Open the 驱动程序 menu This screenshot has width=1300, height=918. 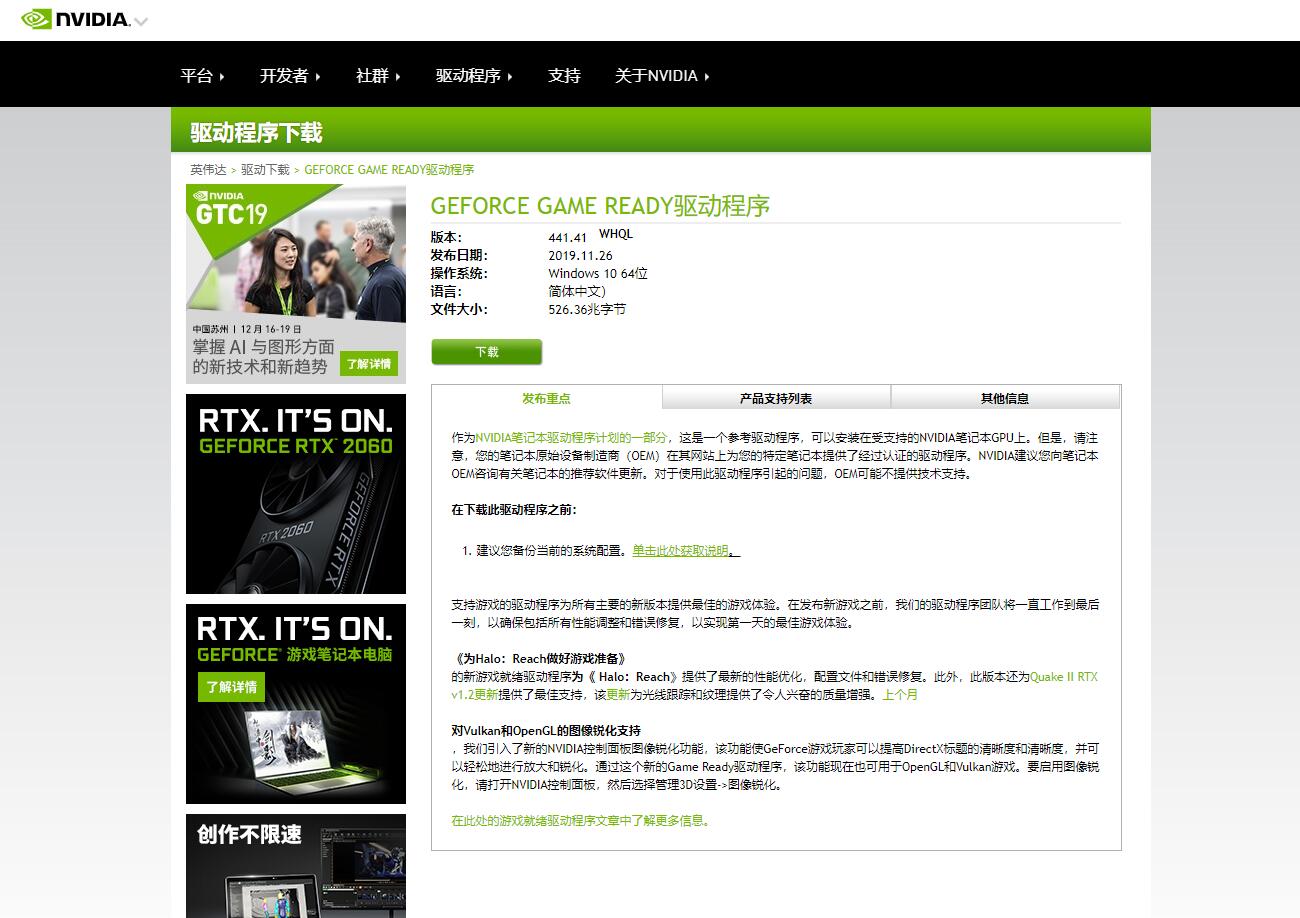point(474,75)
